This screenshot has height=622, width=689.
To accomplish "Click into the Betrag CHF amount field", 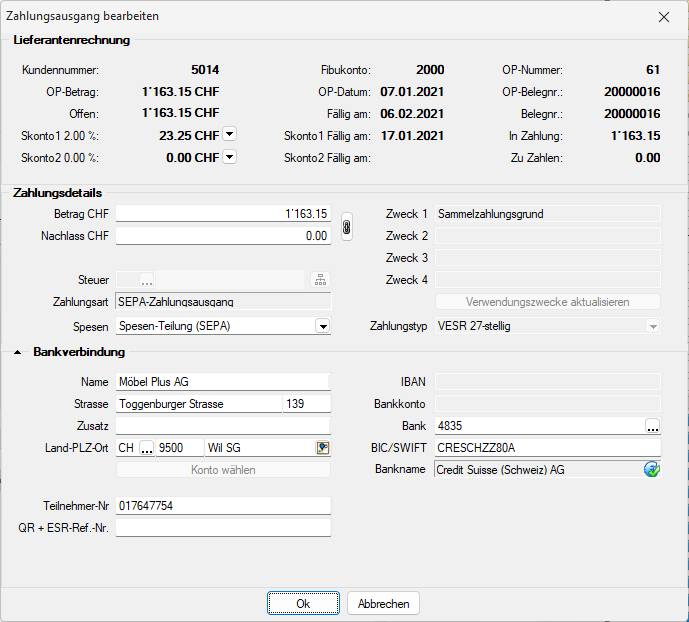I will point(223,214).
